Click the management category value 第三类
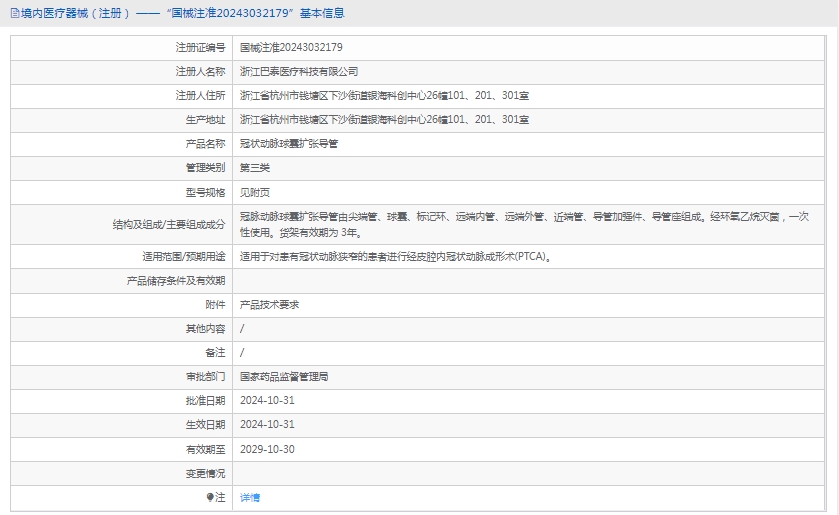 point(255,167)
